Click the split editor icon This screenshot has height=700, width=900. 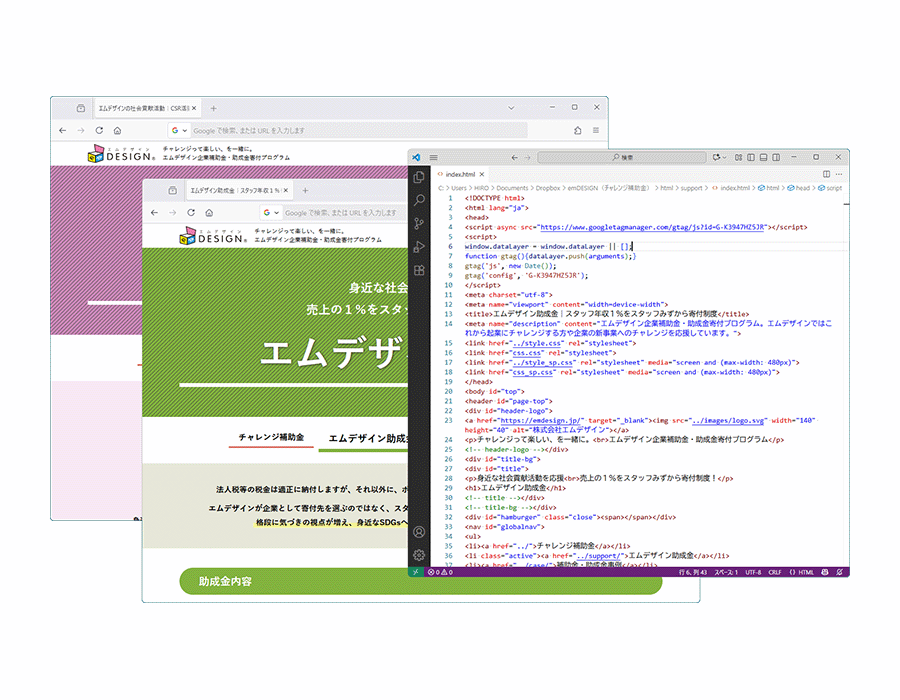pyautogui.click(x=826, y=173)
